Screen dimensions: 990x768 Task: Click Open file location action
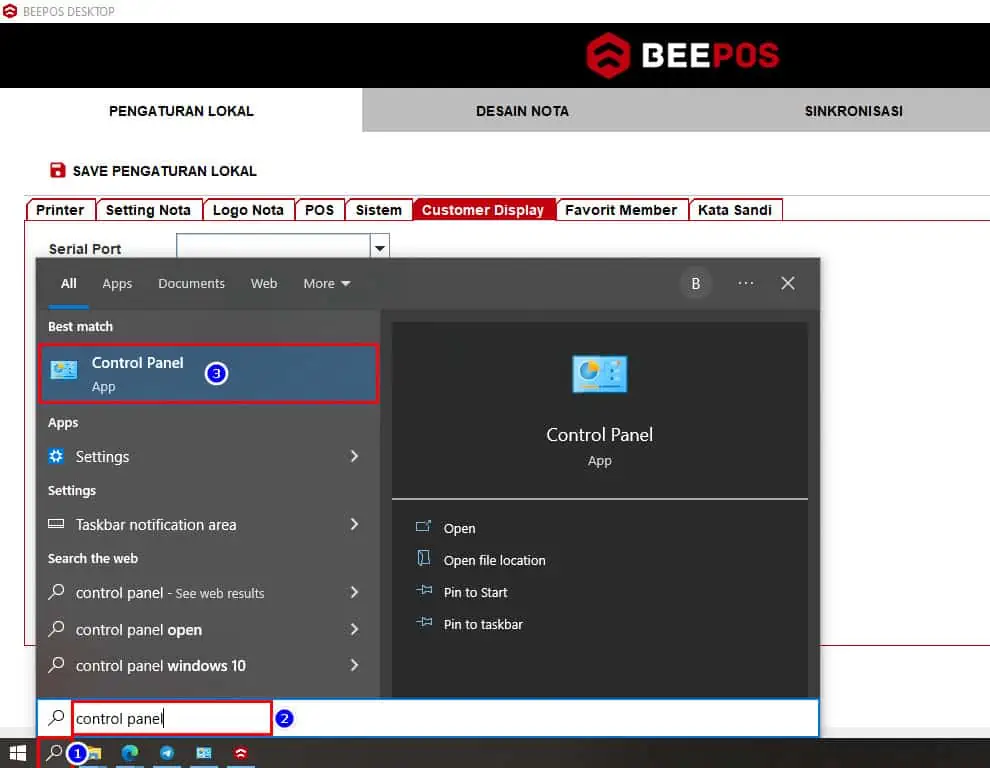click(x=494, y=560)
